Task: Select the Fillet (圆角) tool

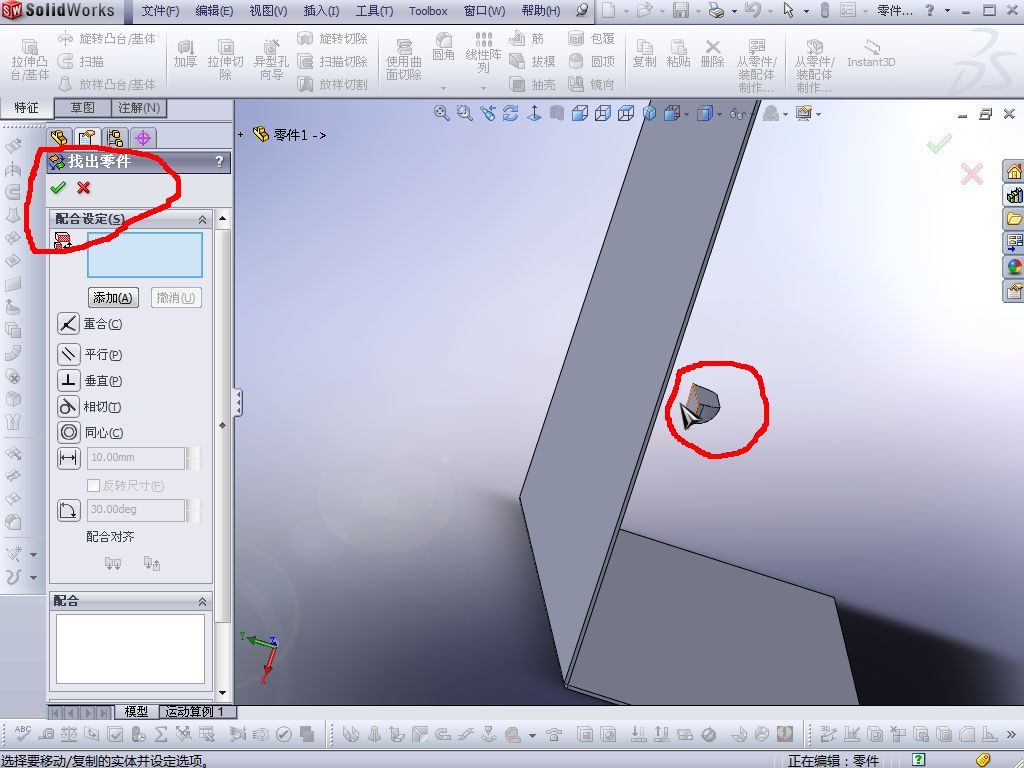Action: 443,48
